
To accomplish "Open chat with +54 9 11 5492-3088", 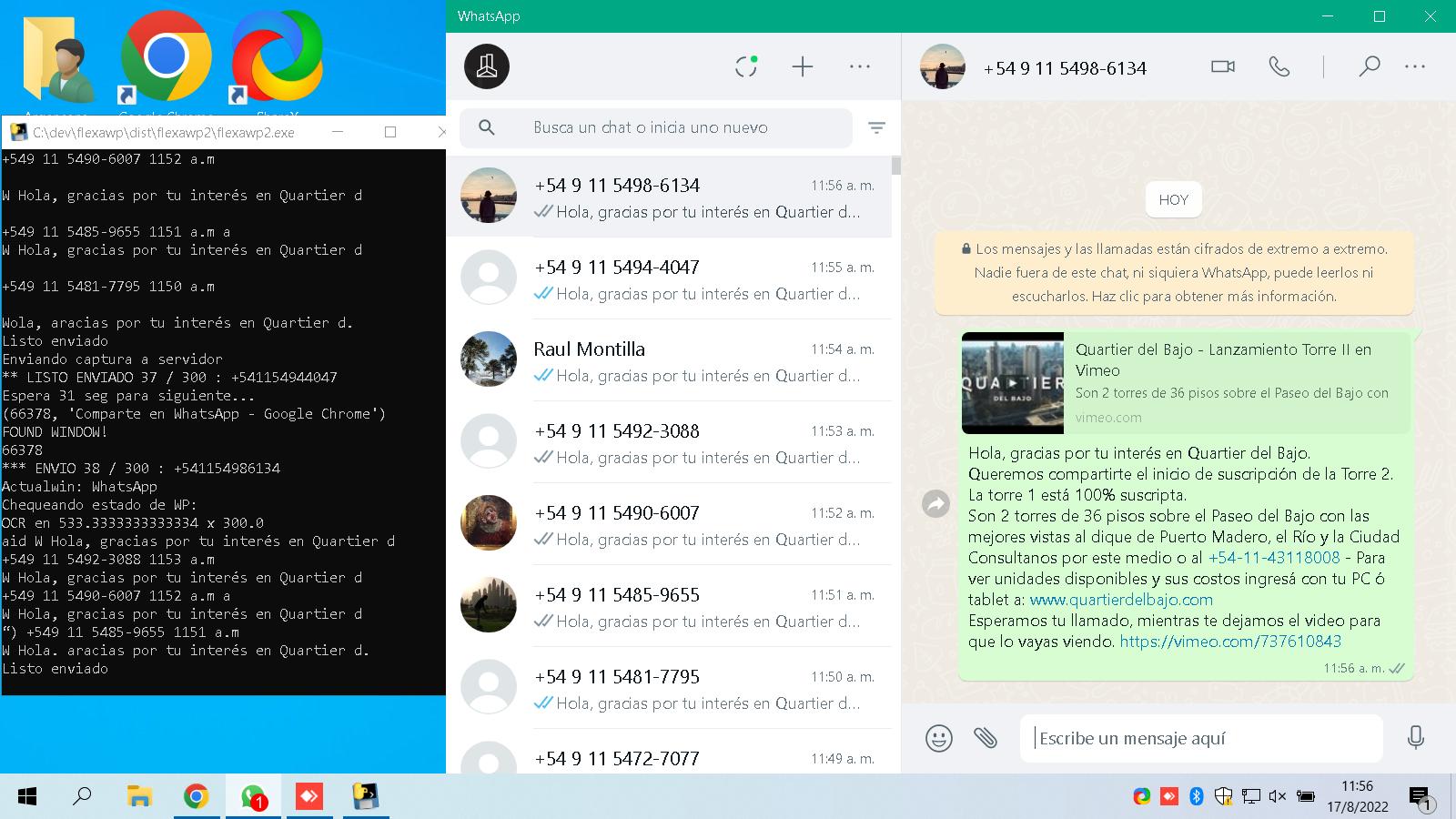I will 669,442.
